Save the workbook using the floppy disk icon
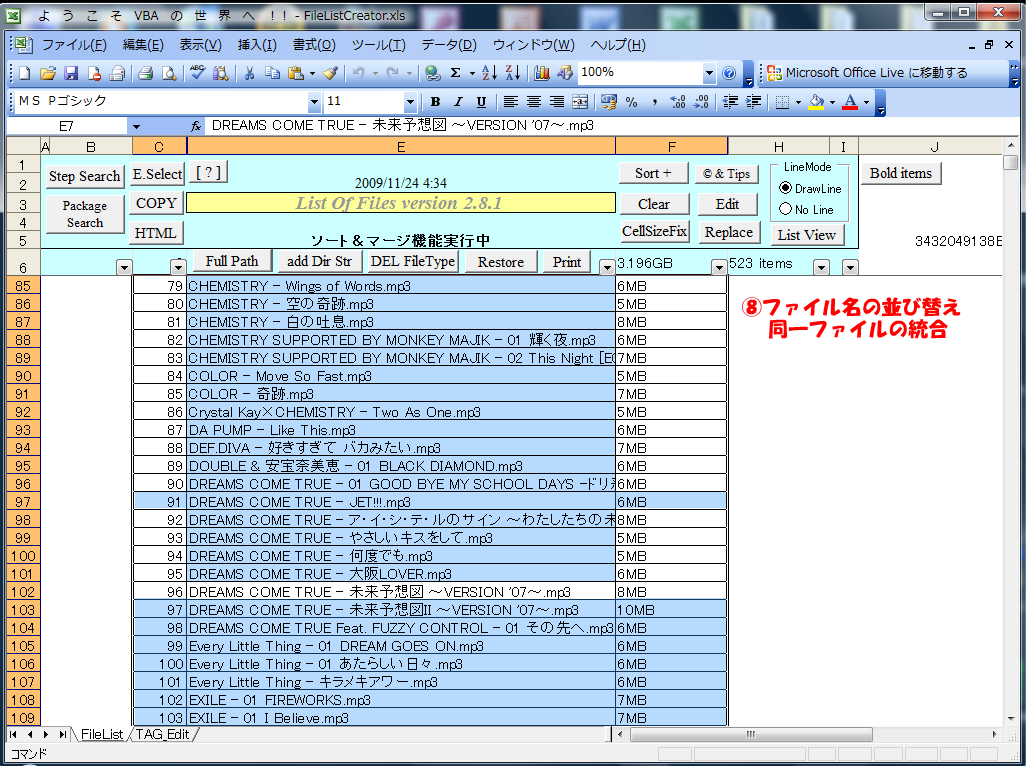 coord(71,73)
